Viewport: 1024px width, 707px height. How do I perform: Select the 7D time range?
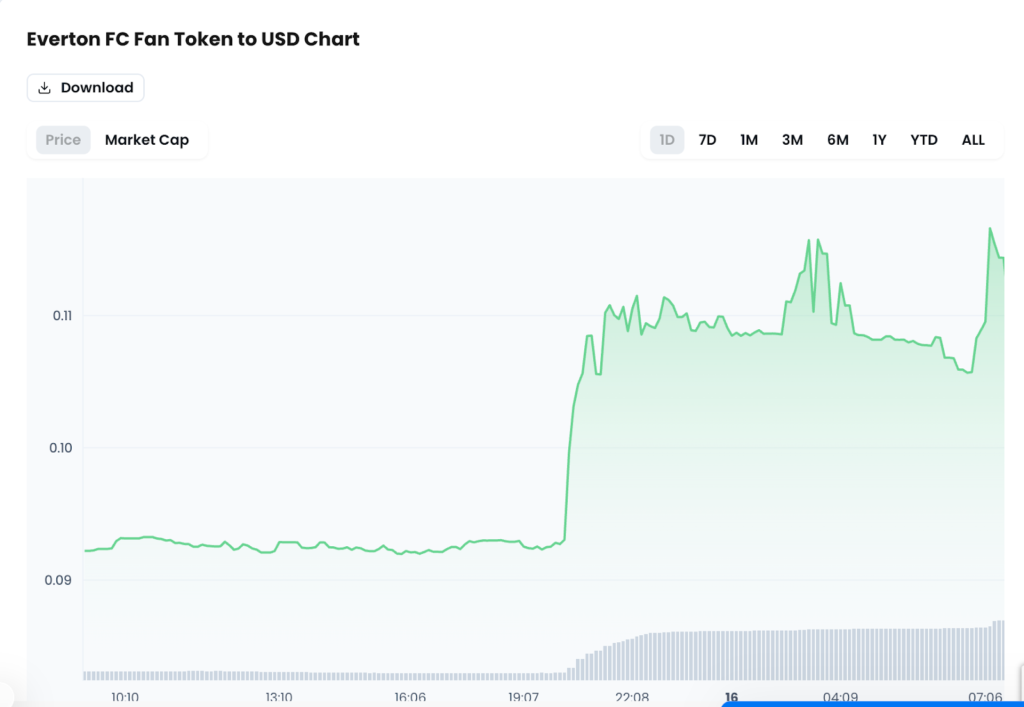point(707,140)
